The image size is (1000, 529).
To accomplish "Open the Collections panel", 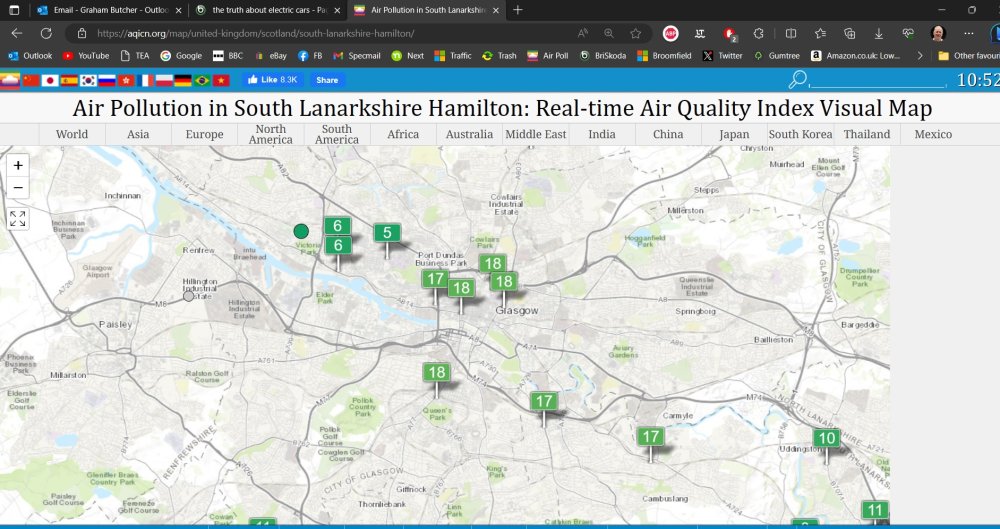I will click(849, 34).
